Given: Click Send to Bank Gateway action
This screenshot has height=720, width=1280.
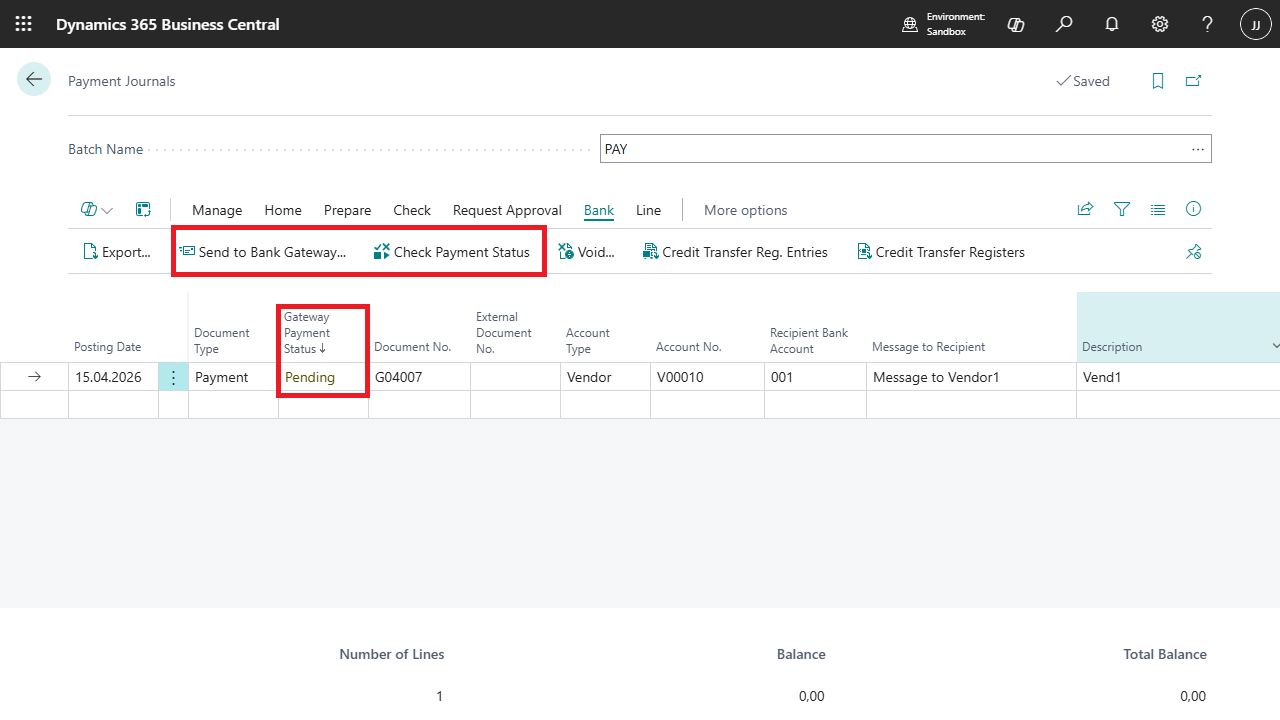Looking at the screenshot, I should (x=265, y=251).
